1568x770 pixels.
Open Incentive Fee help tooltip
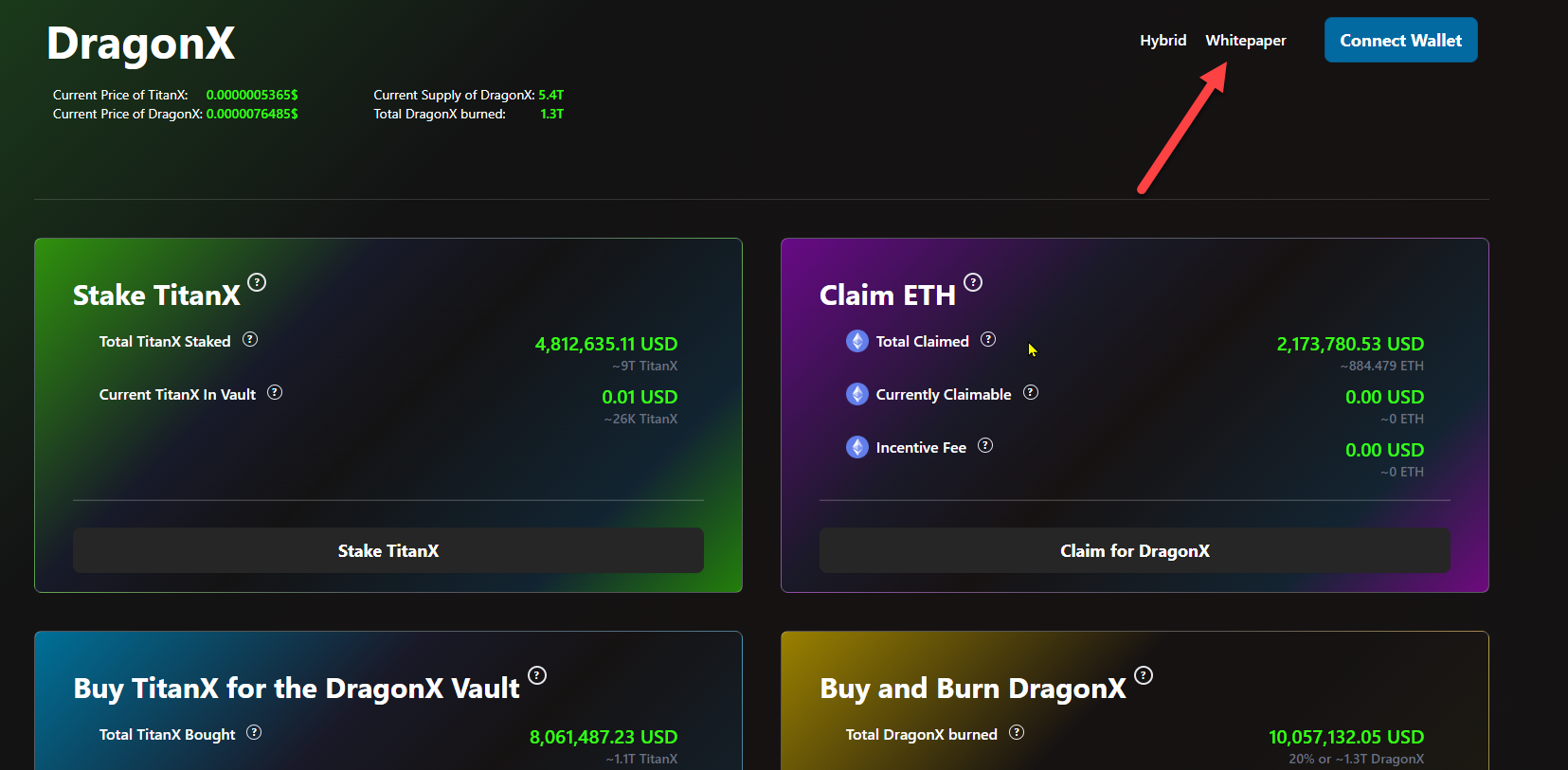(985, 445)
